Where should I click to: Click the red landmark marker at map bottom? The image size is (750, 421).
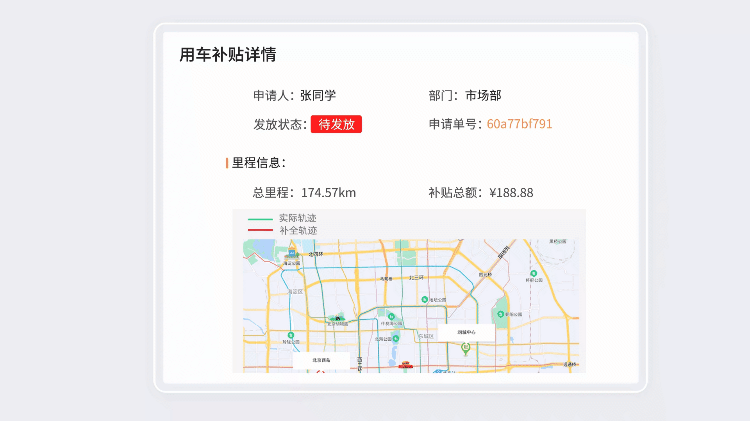point(406,365)
